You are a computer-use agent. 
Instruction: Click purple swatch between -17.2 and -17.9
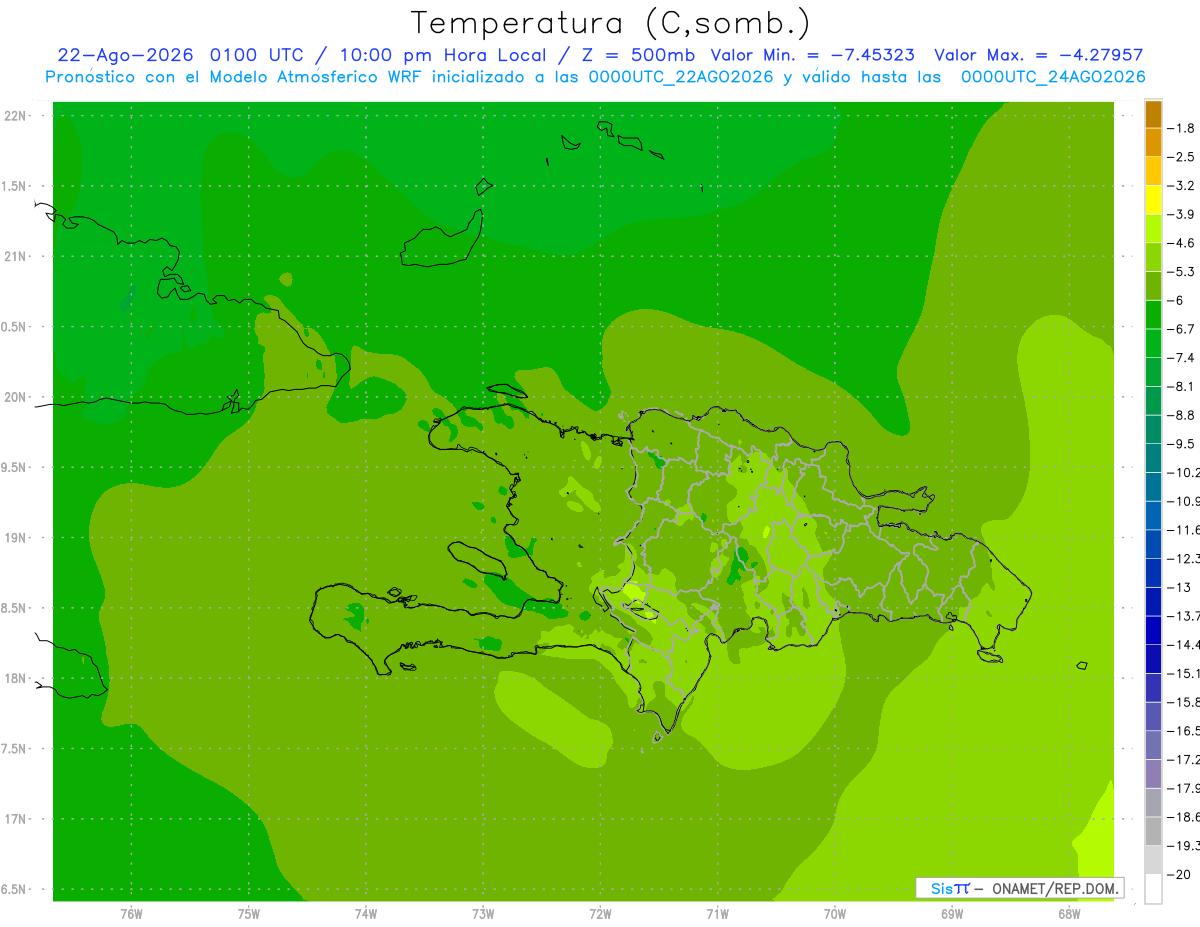point(1153,773)
